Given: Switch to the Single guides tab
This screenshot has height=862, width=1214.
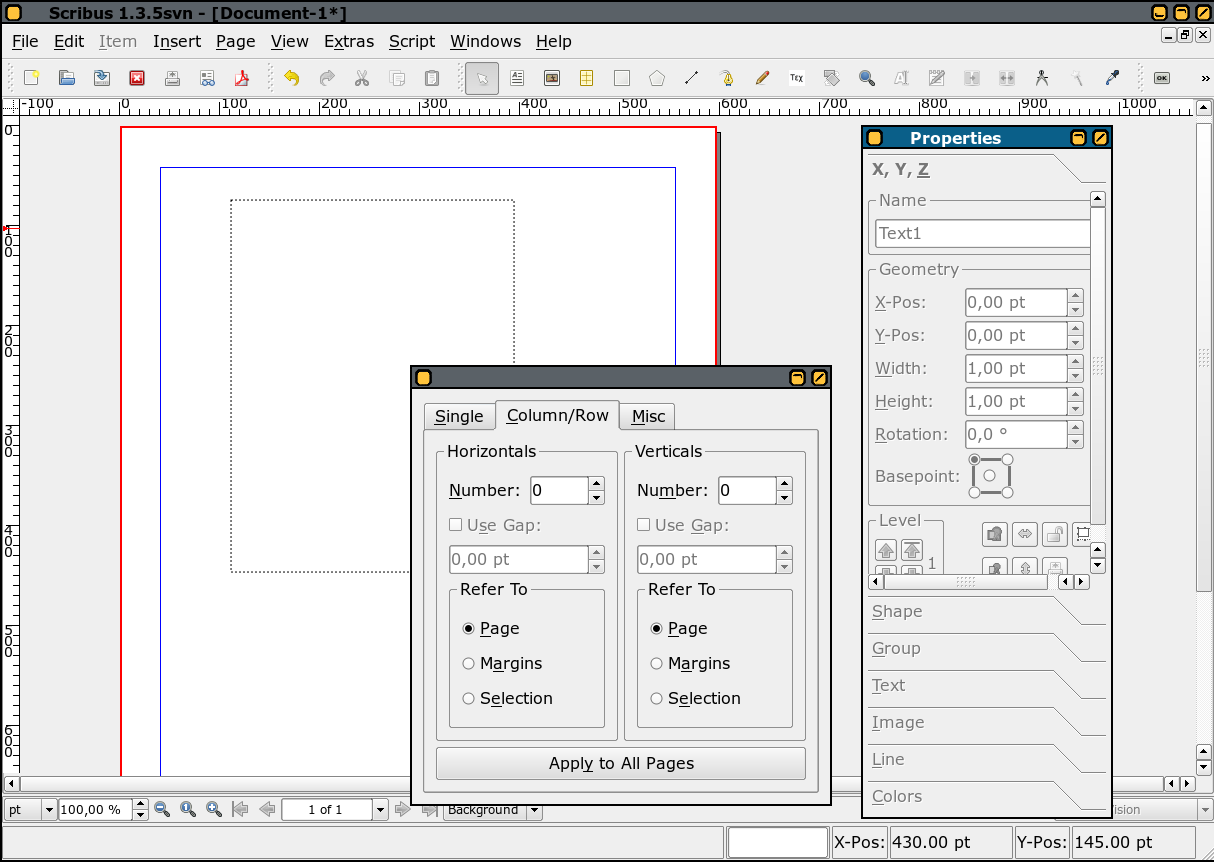Looking at the screenshot, I should point(459,417).
